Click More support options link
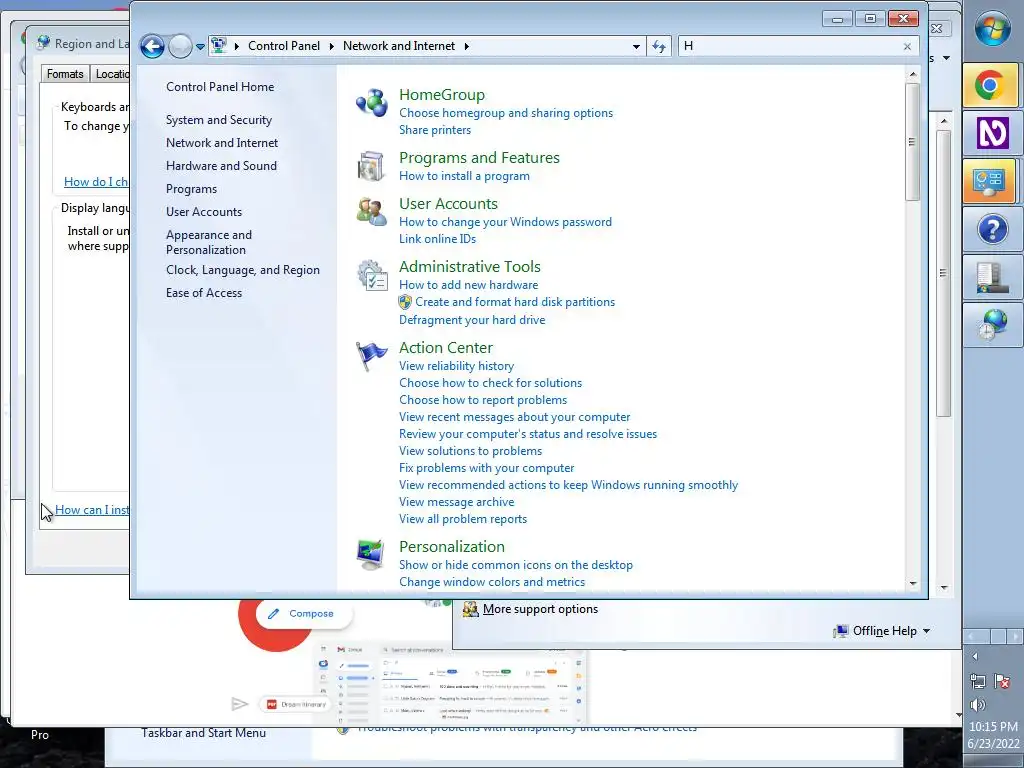Screen dimensions: 1024x768 [x=540, y=609]
